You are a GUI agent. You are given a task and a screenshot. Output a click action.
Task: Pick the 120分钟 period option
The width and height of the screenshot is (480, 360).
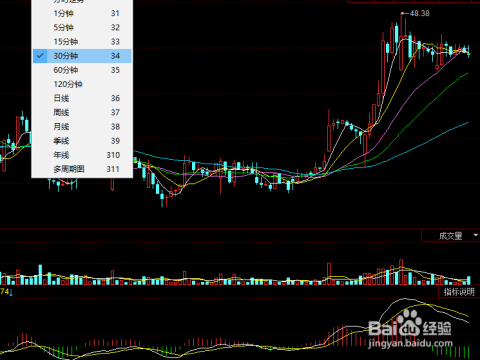tap(82, 84)
